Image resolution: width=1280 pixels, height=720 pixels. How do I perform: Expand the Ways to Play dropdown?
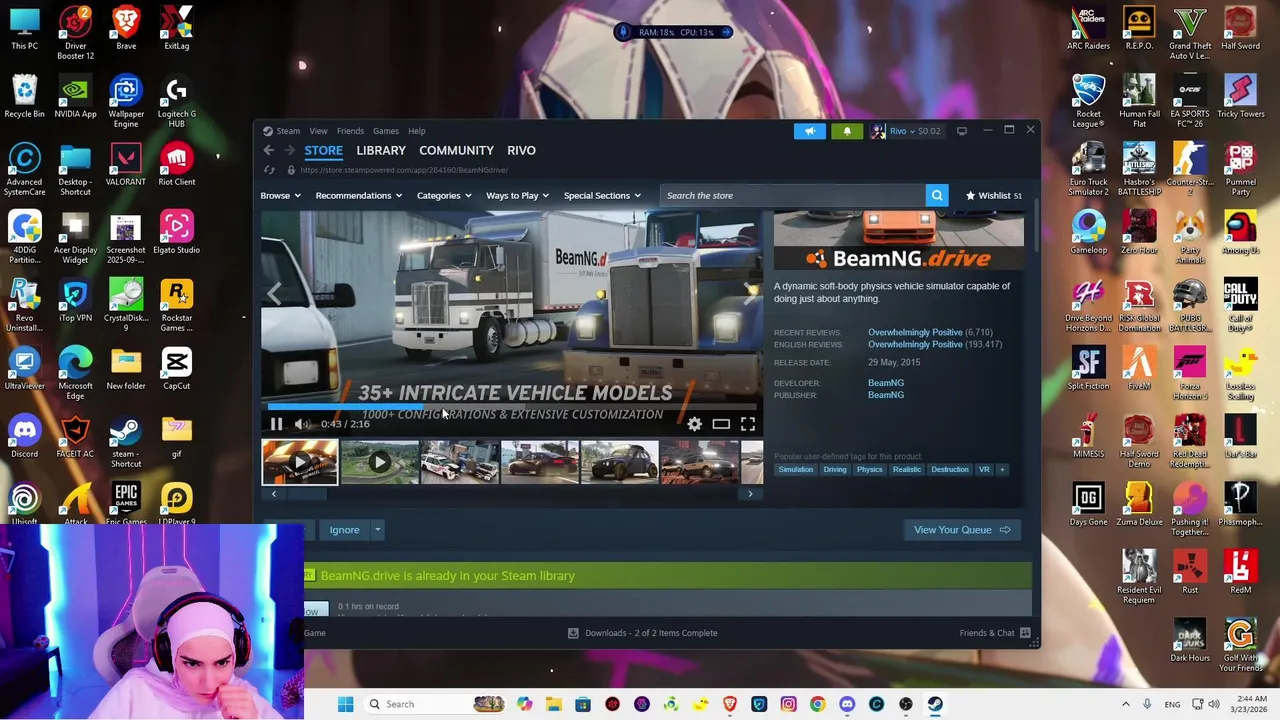[x=517, y=196]
